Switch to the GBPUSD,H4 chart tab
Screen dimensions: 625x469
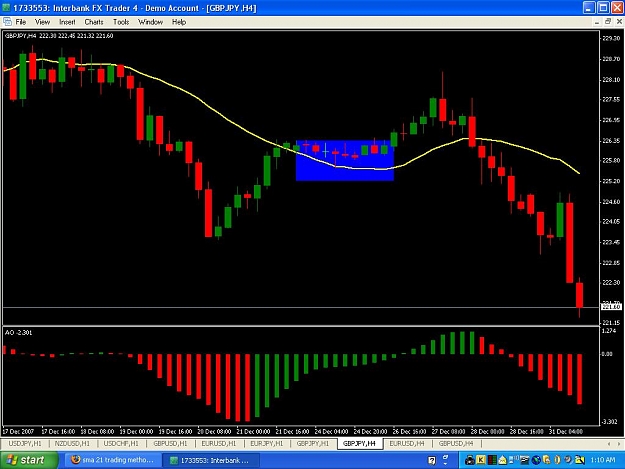pos(456,443)
